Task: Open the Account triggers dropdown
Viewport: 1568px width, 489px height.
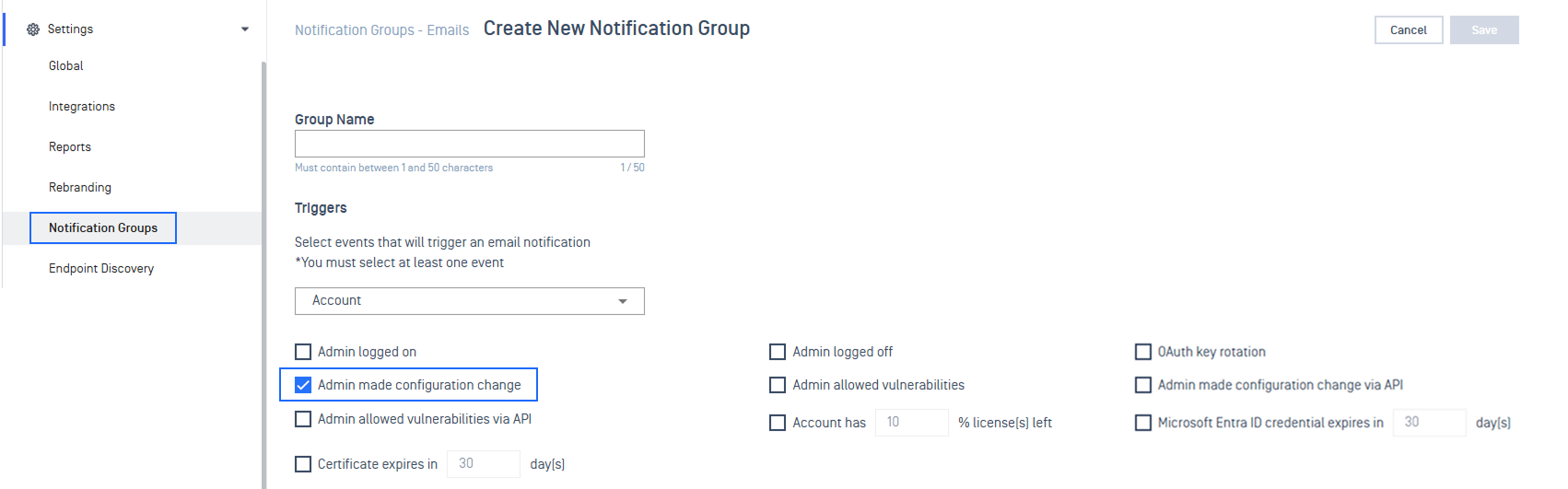Action: tap(469, 301)
